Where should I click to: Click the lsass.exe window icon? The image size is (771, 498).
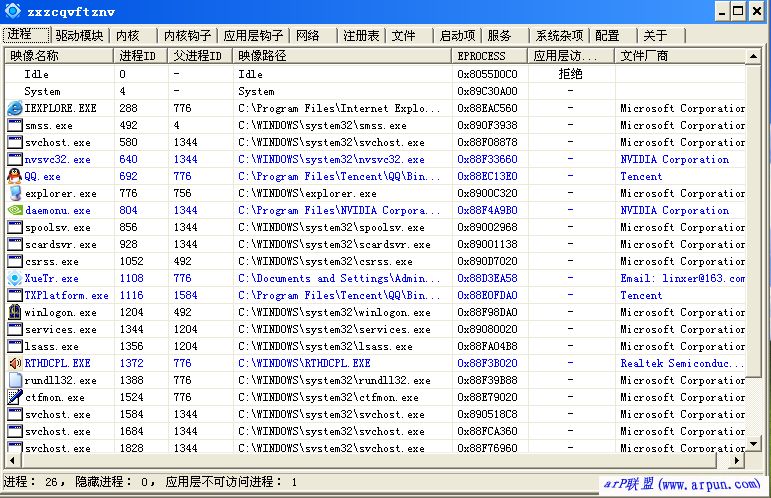tap(15, 346)
